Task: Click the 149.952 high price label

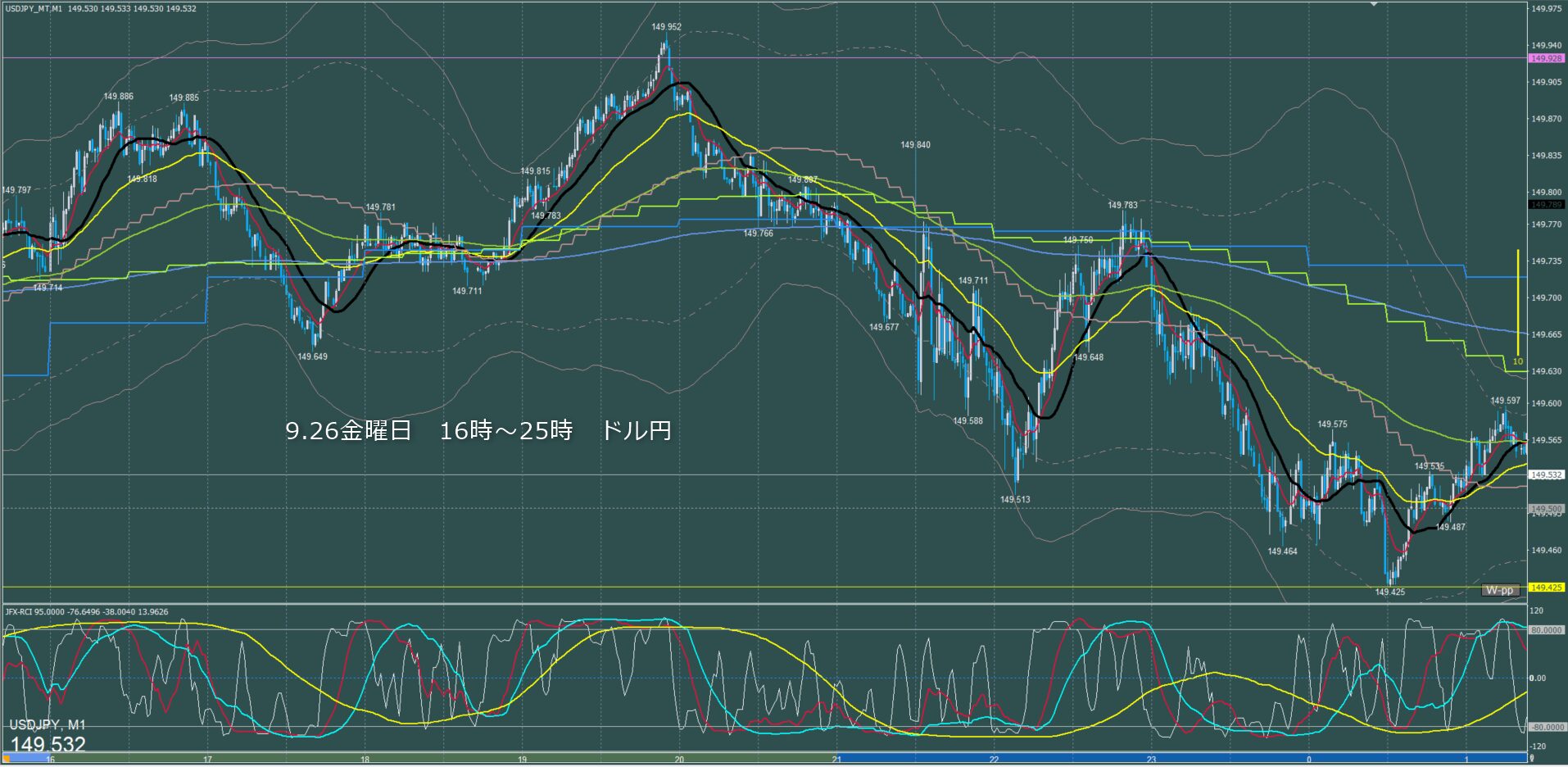Action: click(666, 27)
